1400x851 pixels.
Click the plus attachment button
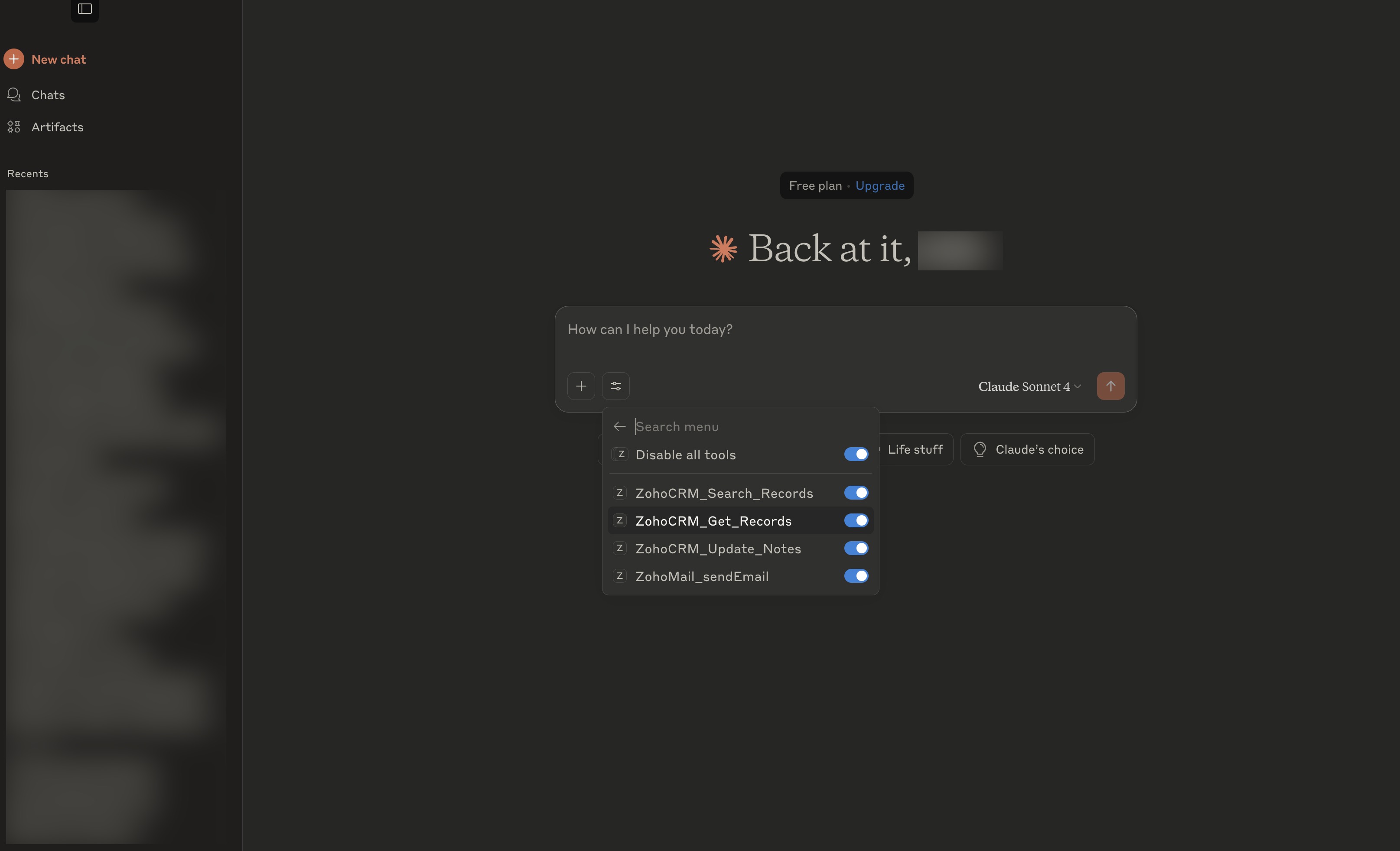click(x=581, y=387)
